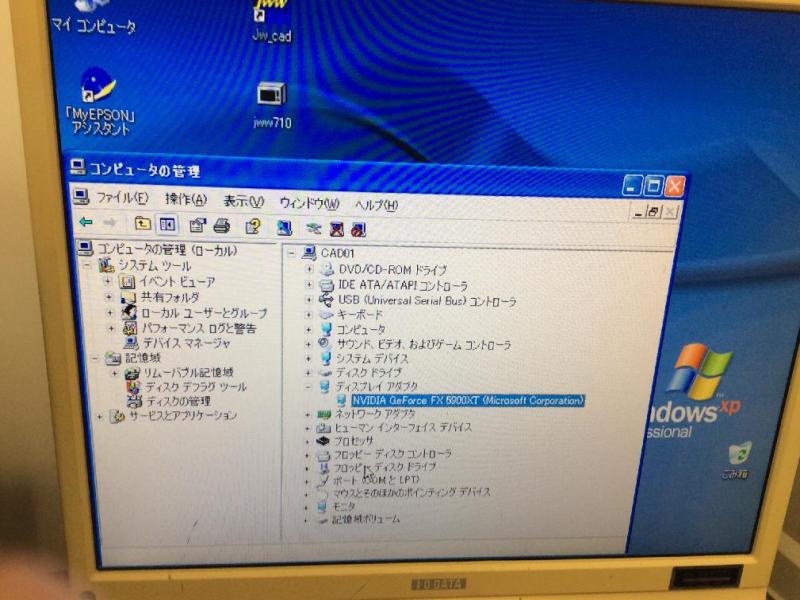Viewport: 800px width, 600px height.
Task: Click the Help question mark toolbar icon
Action: tap(253, 227)
